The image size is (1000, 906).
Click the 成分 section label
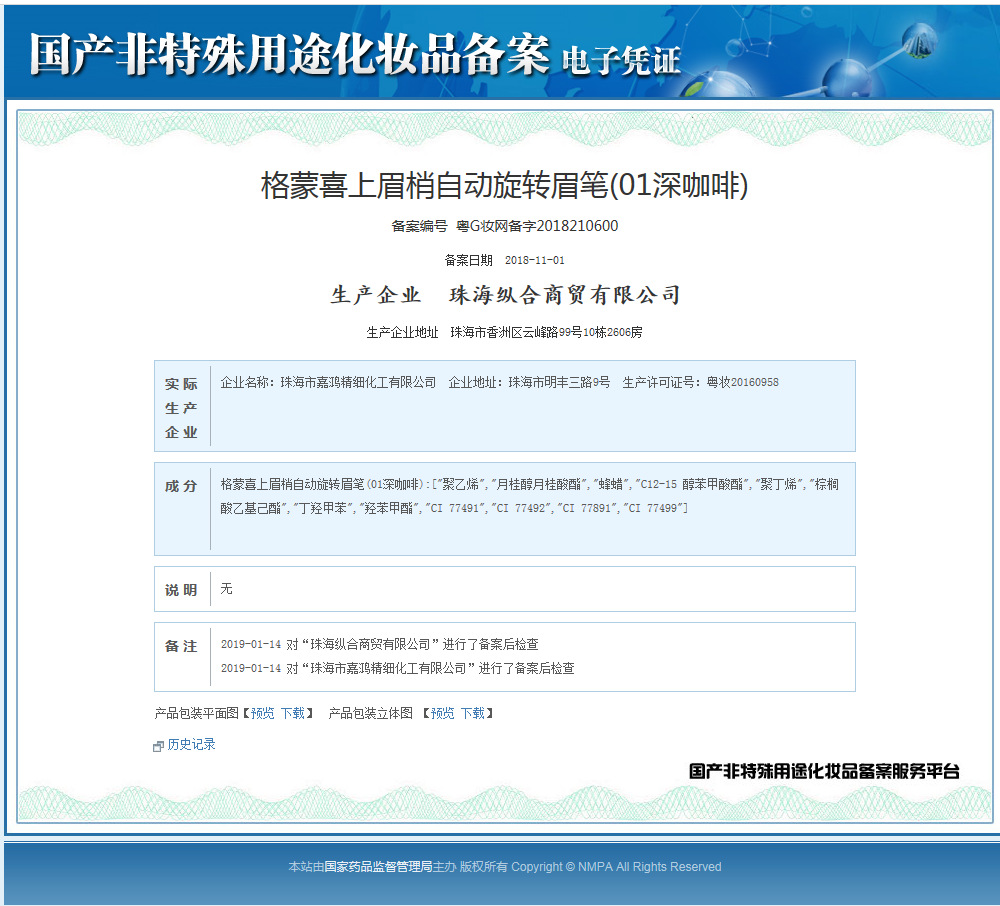click(181, 486)
